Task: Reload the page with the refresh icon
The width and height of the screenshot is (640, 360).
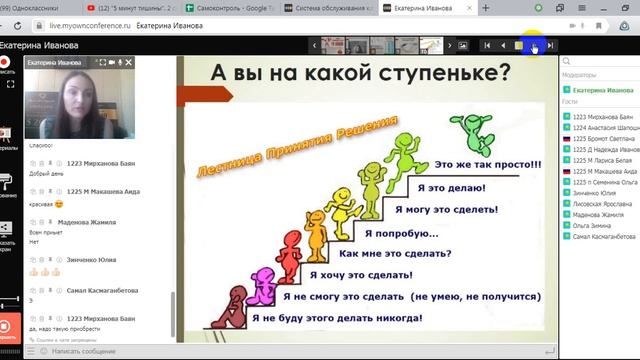Action: (17, 26)
